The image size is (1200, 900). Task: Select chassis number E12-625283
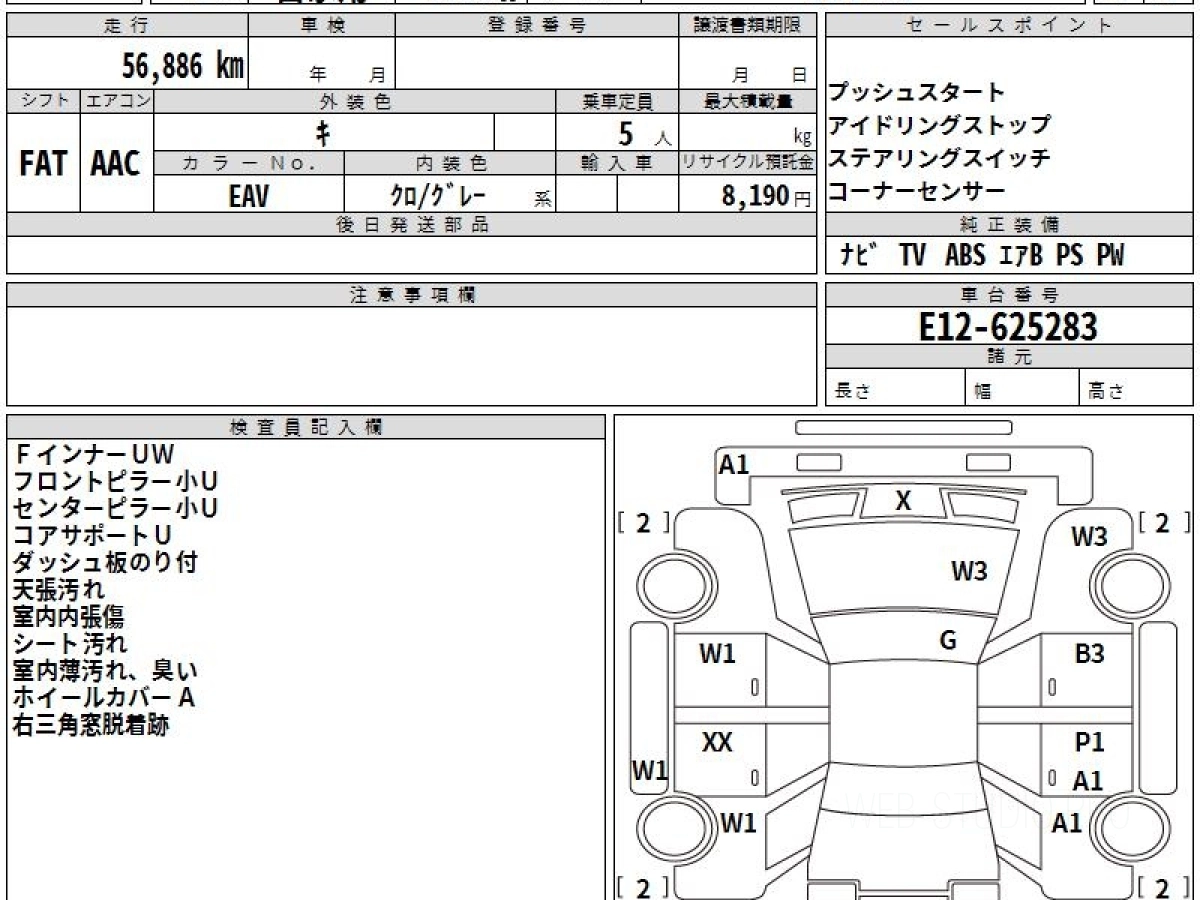point(1009,326)
